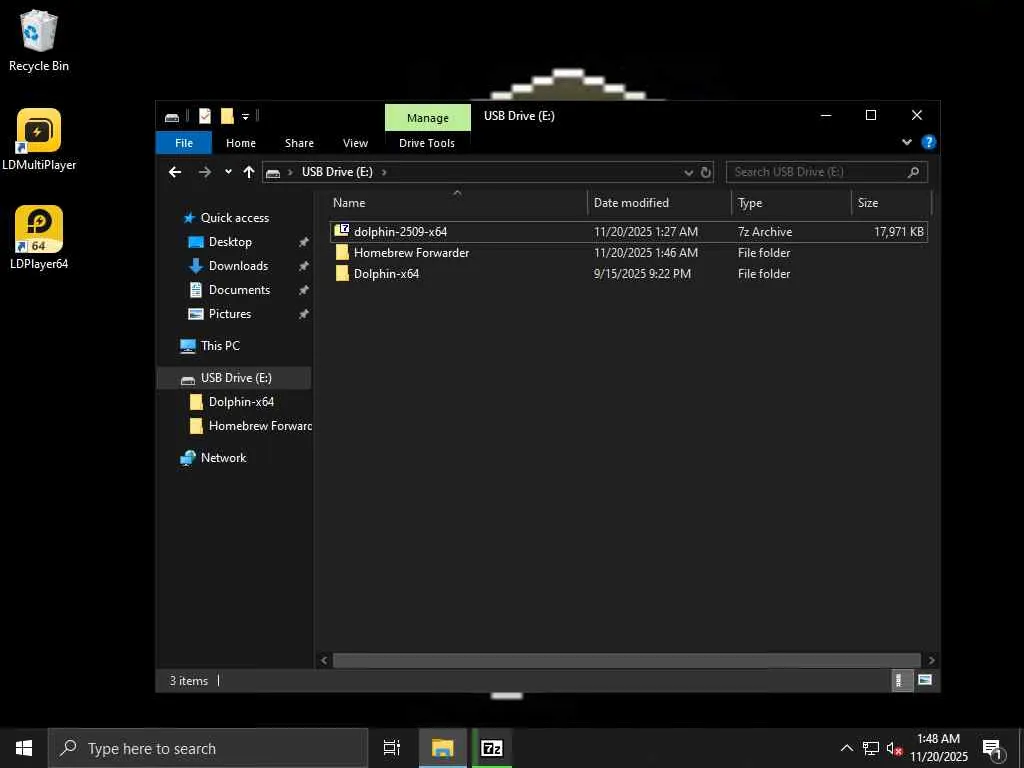Sort by the Date modified column
This screenshot has height=768, width=1024.
pyautogui.click(x=660, y=202)
